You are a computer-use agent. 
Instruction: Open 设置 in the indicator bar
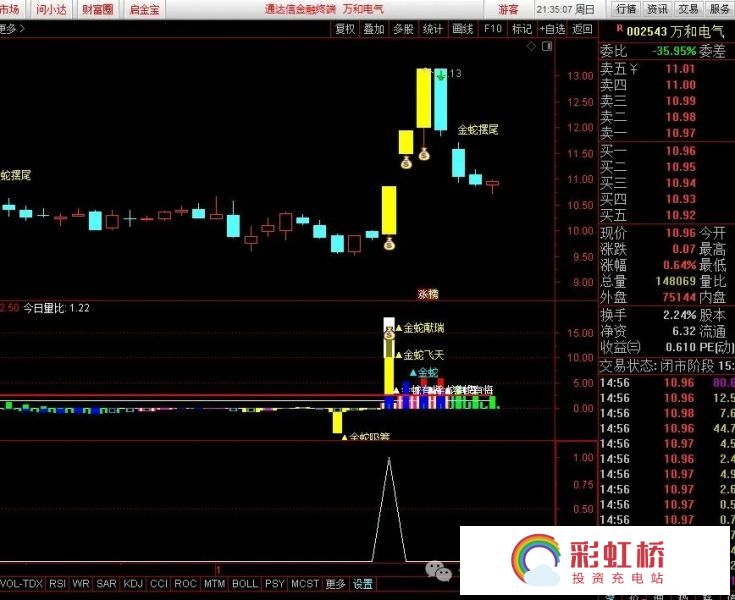[362, 584]
